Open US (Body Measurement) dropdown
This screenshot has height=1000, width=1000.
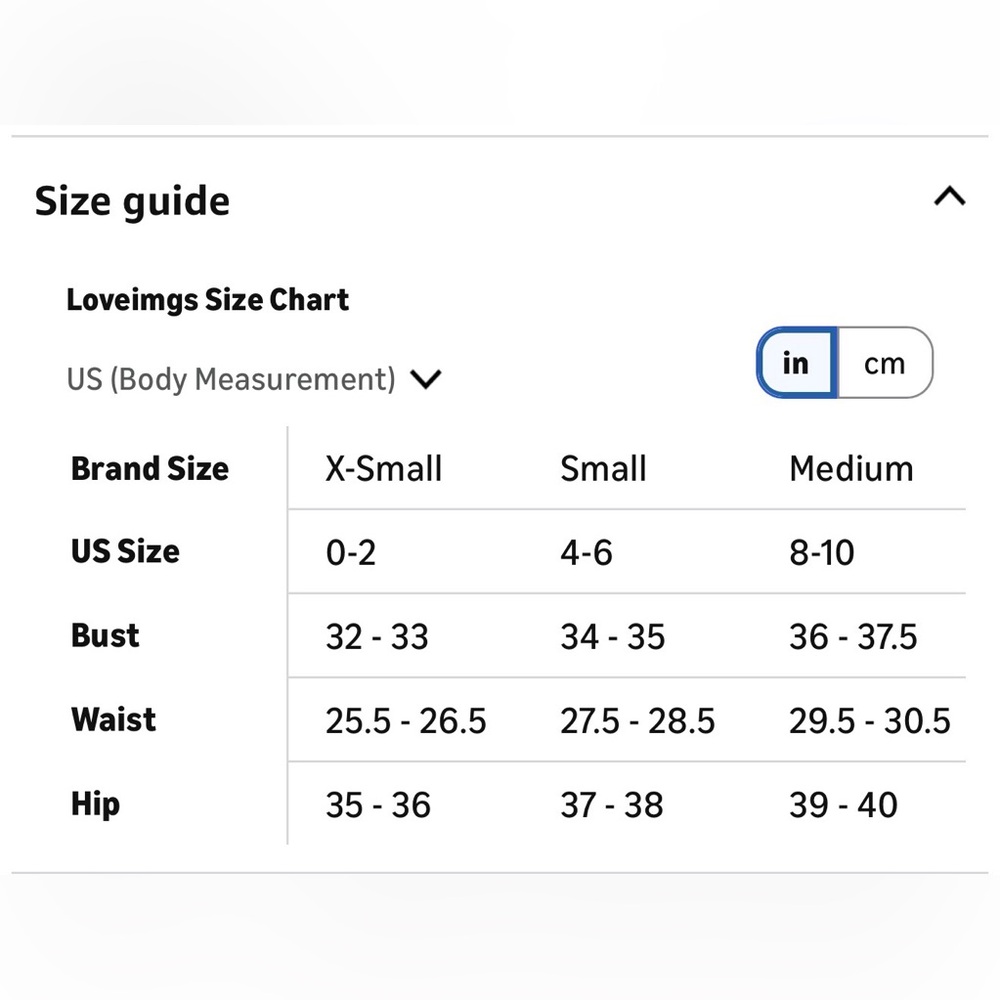pos(254,379)
